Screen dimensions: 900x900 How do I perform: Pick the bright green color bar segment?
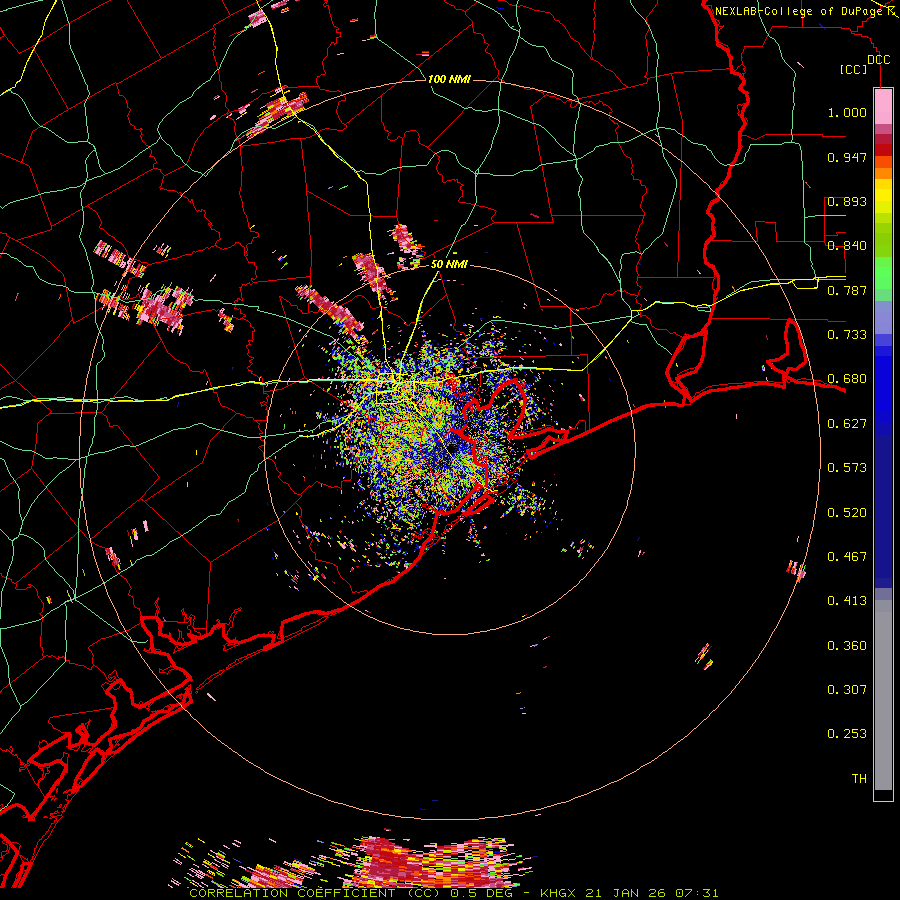[x=883, y=273]
